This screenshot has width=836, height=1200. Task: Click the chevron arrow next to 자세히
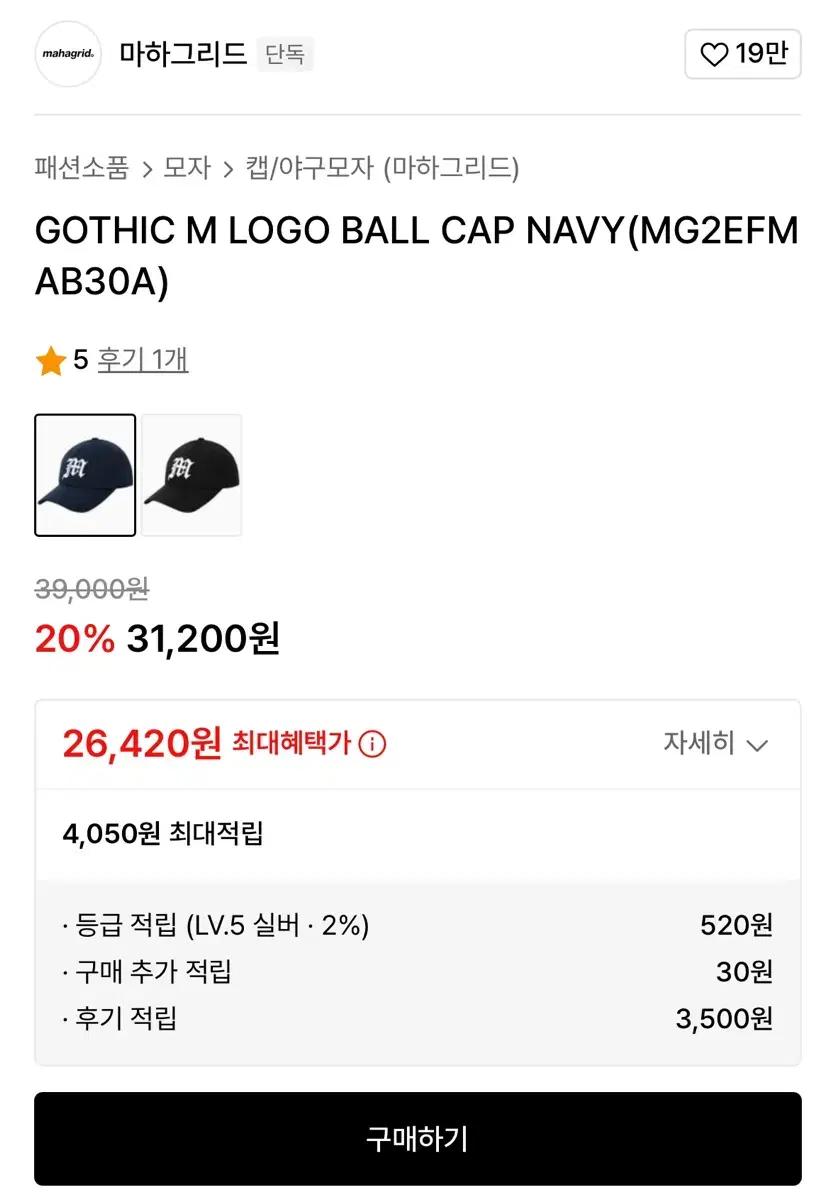pos(757,745)
